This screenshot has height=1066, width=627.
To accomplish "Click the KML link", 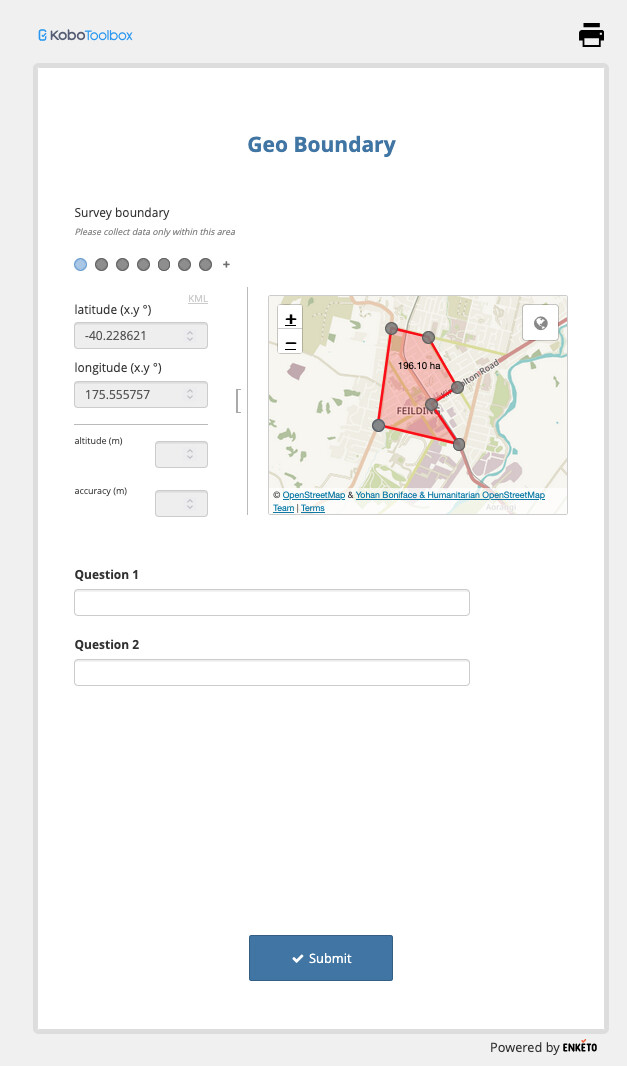I will (x=197, y=298).
